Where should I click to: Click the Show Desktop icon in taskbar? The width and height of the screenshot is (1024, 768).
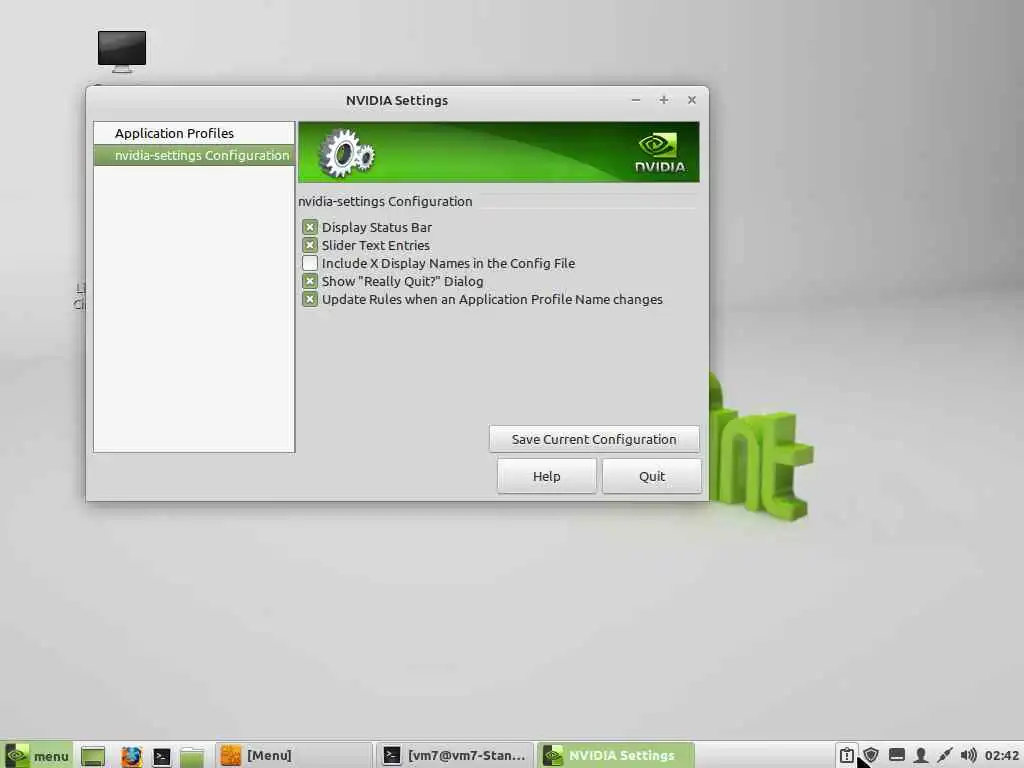tap(93, 756)
